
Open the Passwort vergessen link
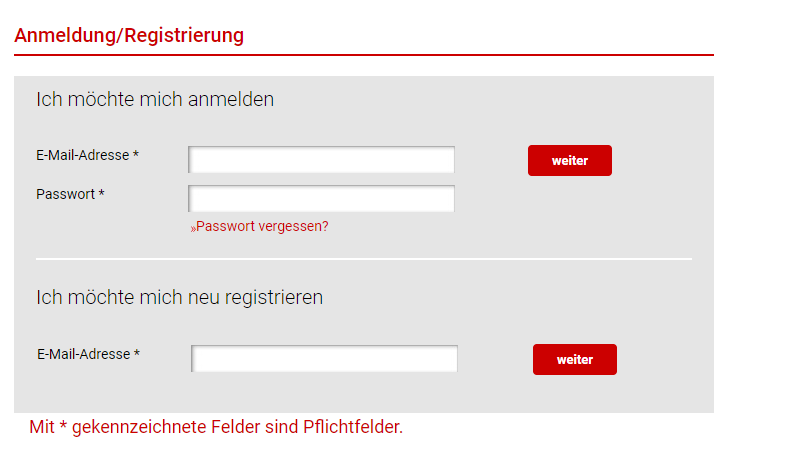point(259,227)
